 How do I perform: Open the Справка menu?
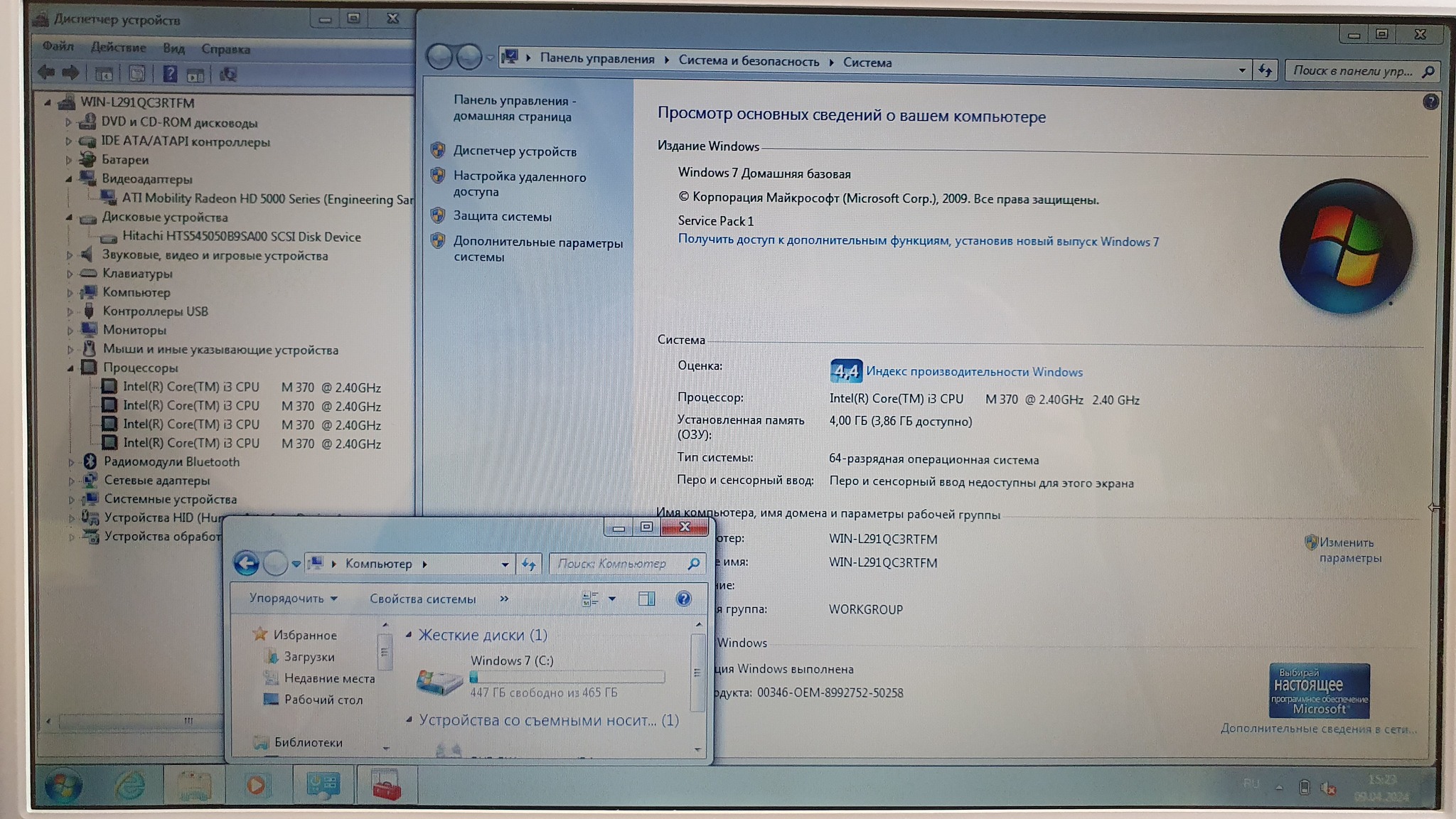click(225, 49)
